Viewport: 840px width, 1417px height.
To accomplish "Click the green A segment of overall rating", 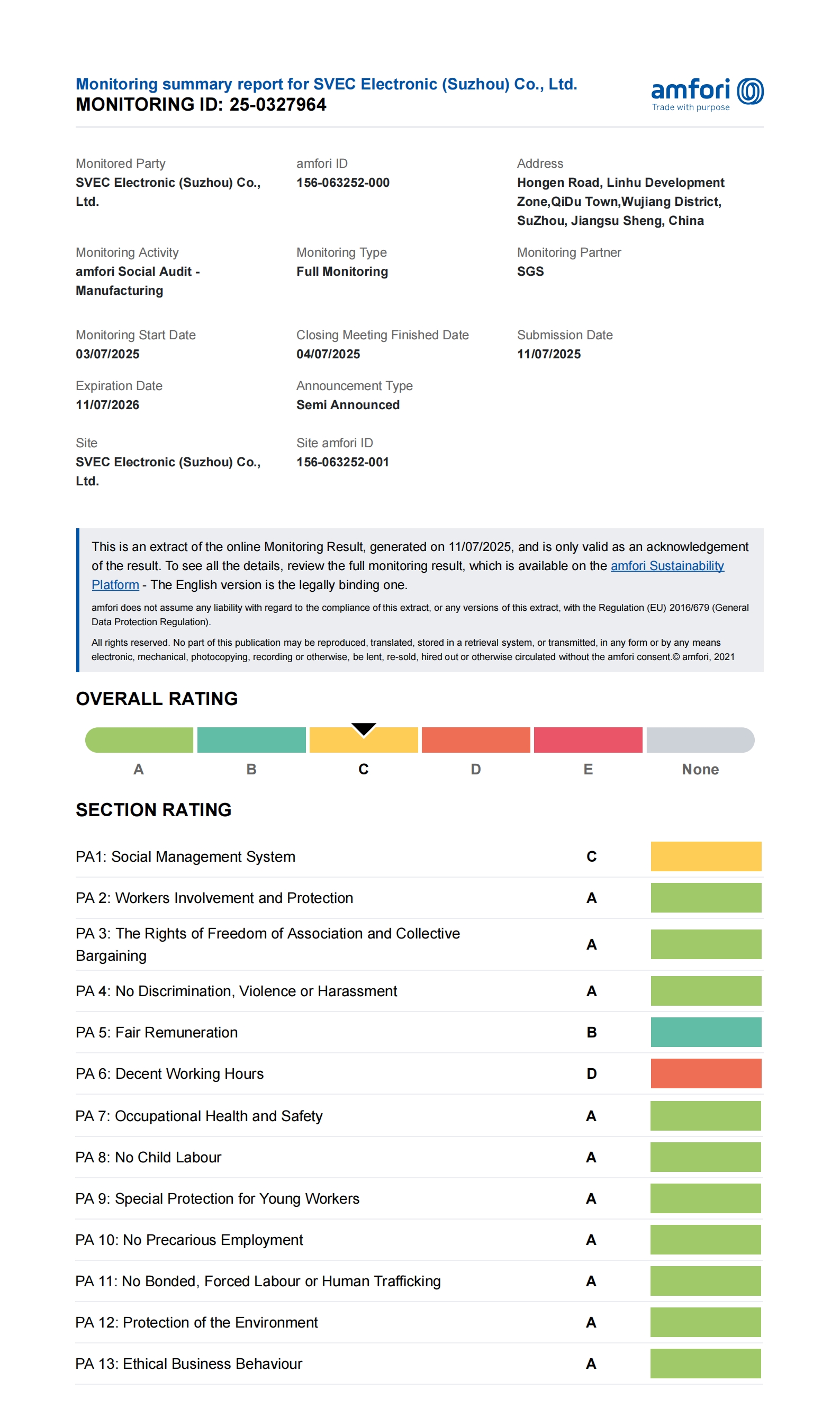I will (139, 740).
